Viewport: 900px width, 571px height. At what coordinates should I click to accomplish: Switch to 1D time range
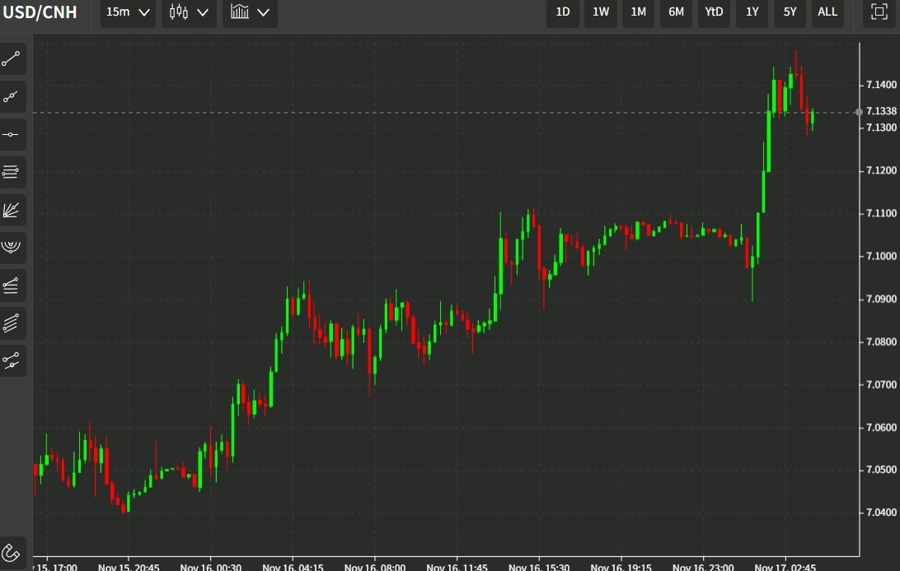point(562,12)
